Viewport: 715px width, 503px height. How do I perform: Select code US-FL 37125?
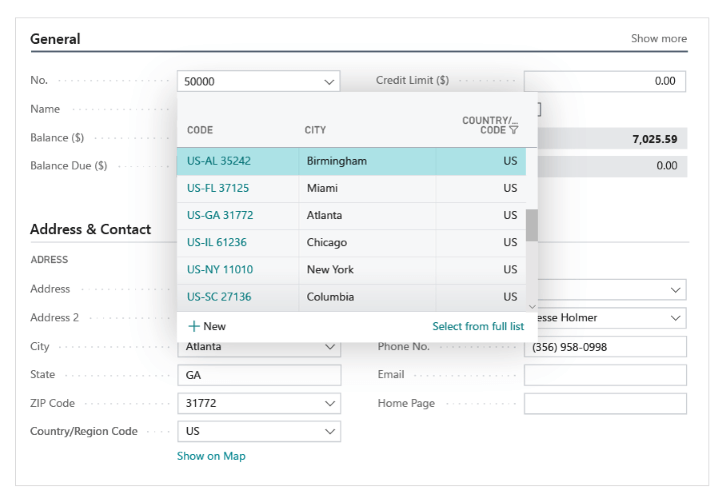[218, 188]
